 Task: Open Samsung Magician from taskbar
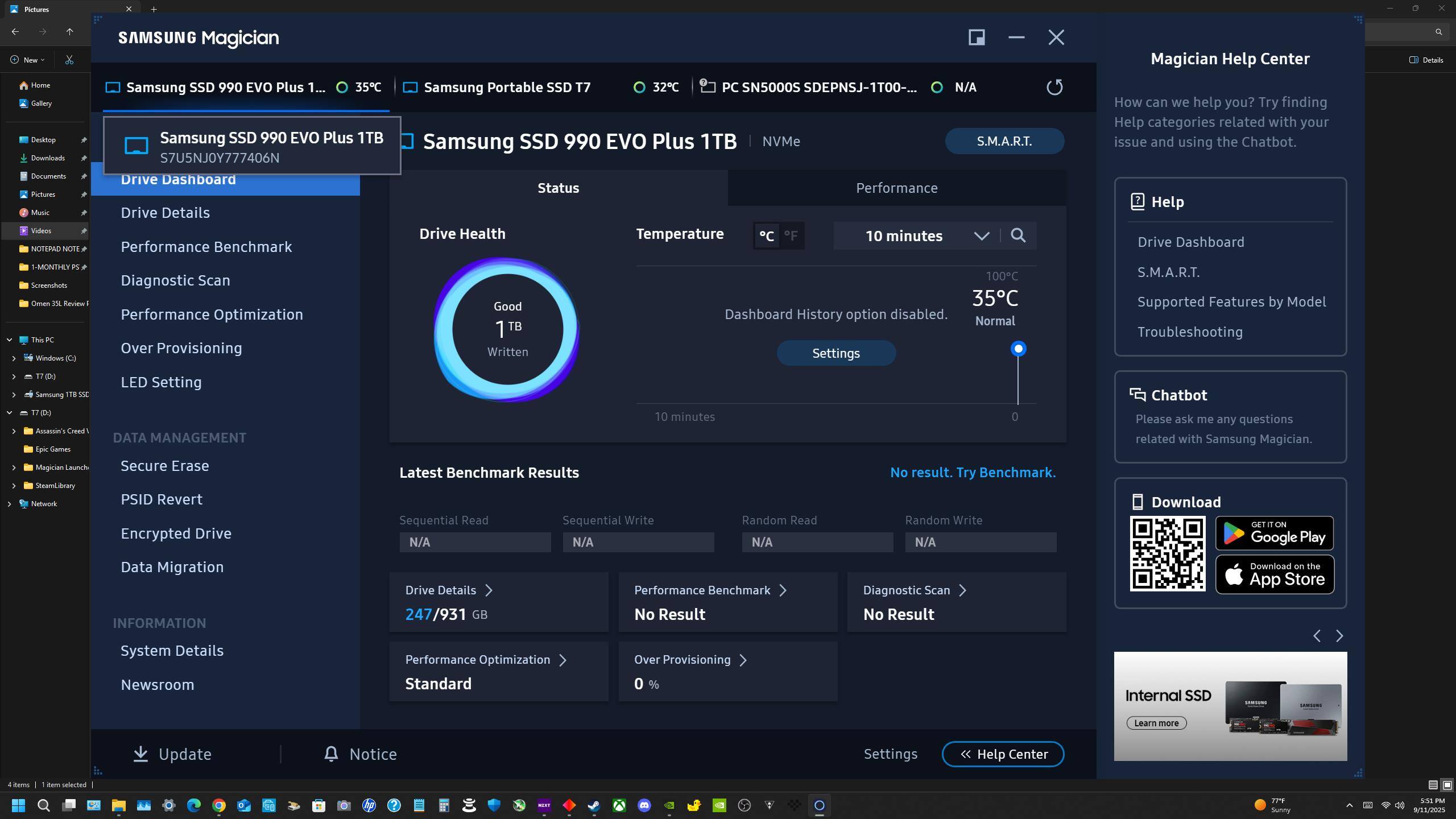[x=819, y=805]
